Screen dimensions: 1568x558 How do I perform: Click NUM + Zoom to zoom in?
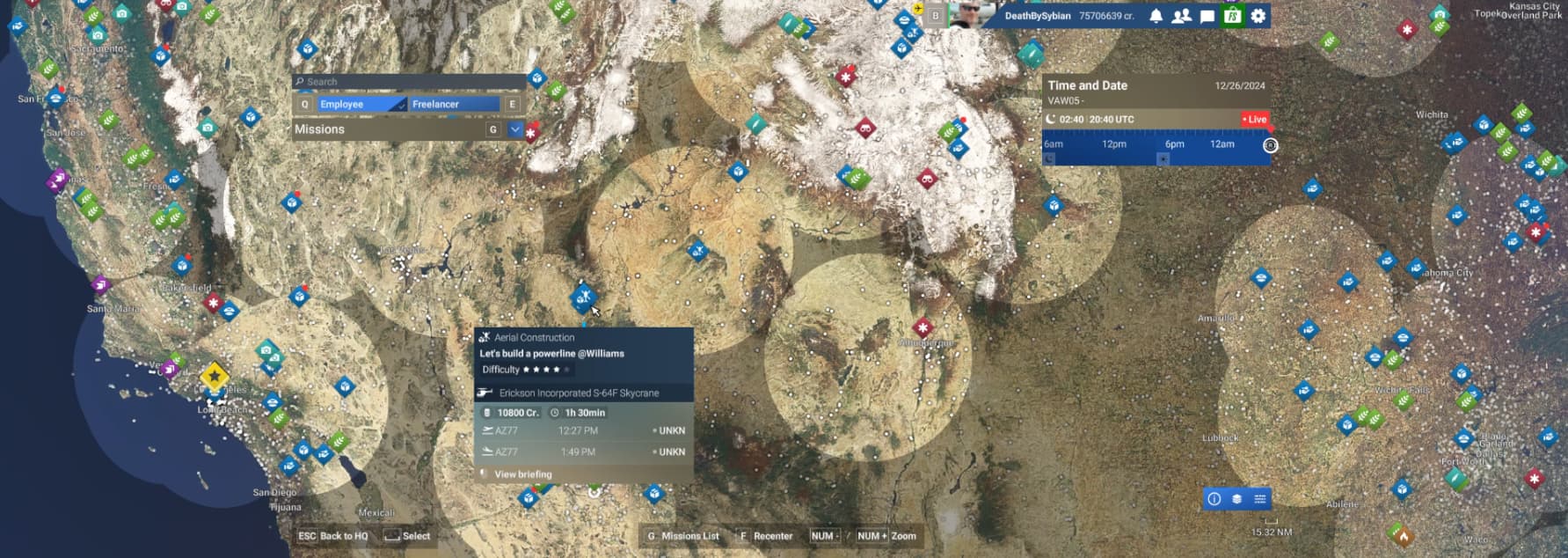887,535
